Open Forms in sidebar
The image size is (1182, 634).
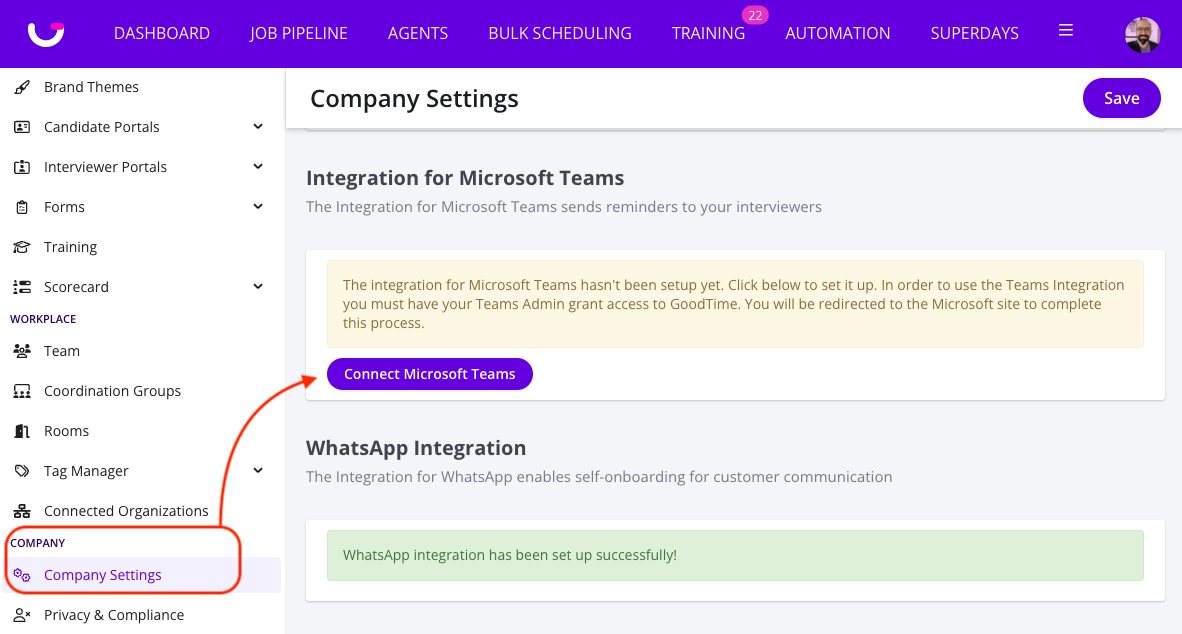[x=64, y=207]
